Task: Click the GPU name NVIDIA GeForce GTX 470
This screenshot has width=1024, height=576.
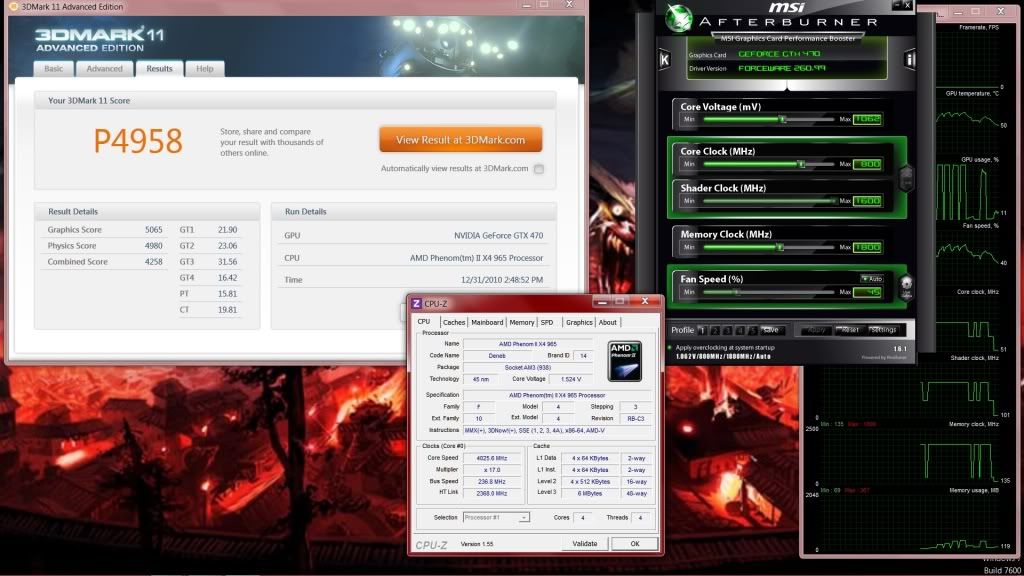Action: pyautogui.click(x=498, y=236)
